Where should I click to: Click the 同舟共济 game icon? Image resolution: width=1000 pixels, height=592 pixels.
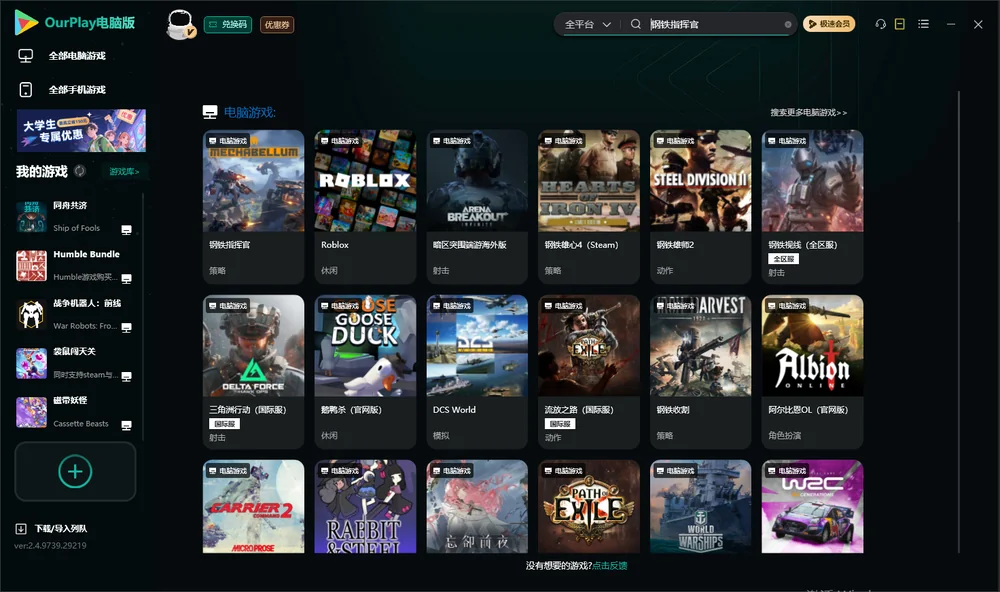(x=31, y=216)
